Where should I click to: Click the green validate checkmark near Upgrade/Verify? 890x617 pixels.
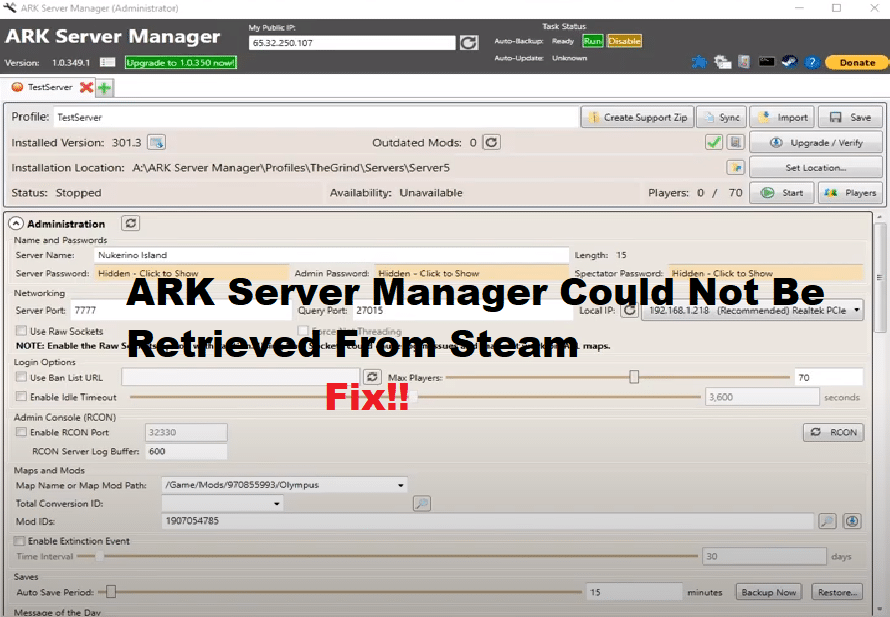point(713,142)
